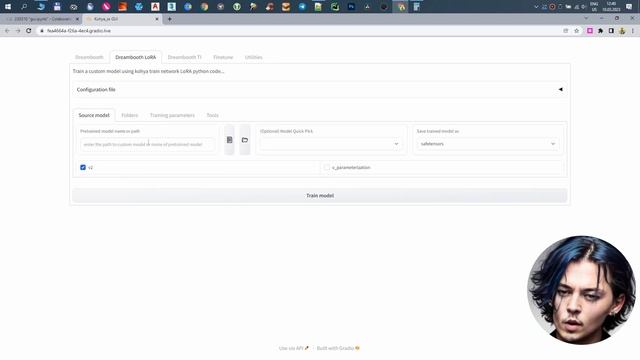Reload the page in the browser
Screen dimensions: 640x360
pos(29,31)
